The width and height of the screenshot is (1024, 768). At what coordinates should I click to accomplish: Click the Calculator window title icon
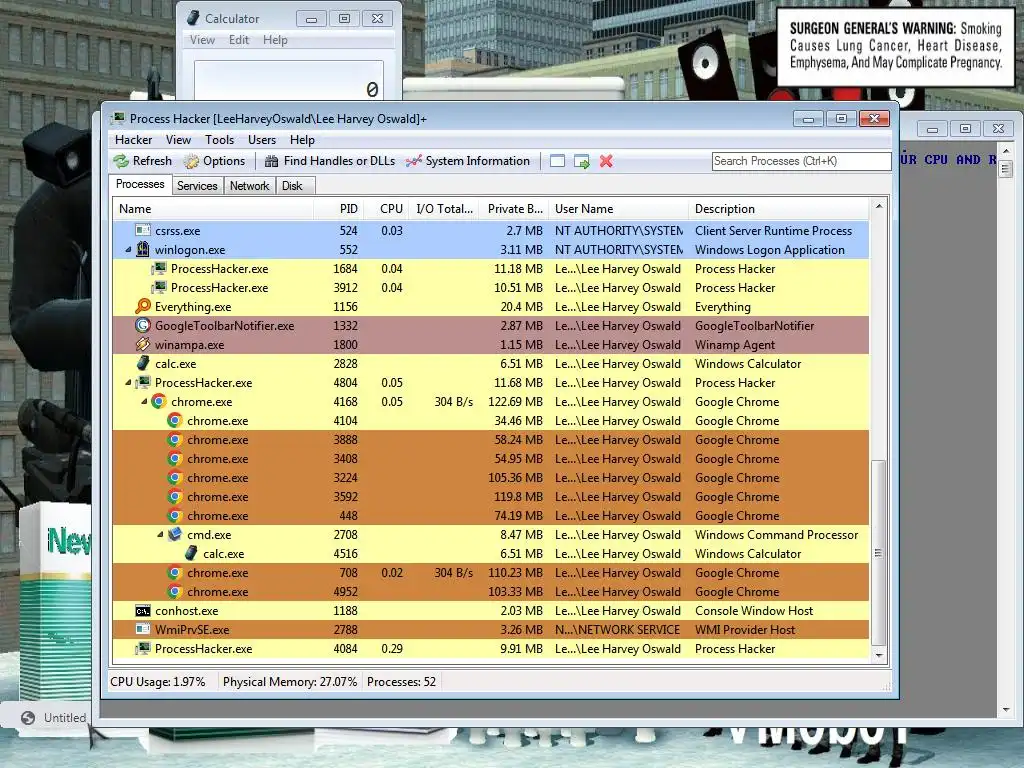tap(193, 18)
